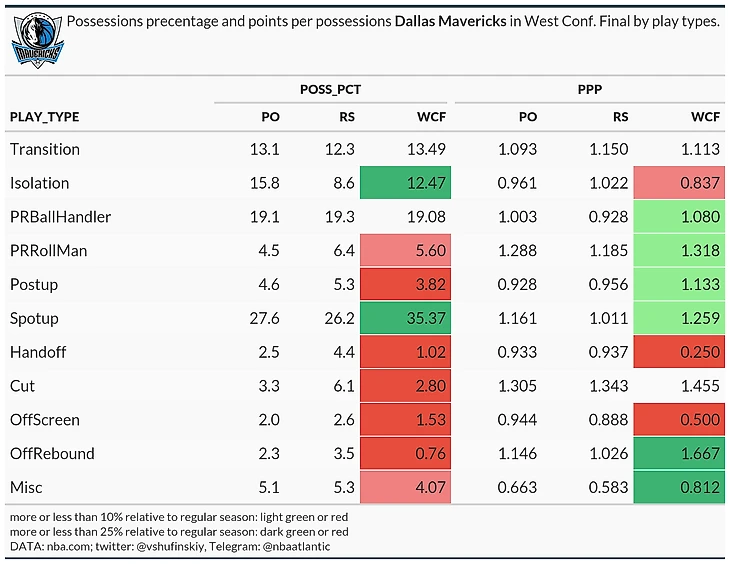Click the green Isolation 12.47 cell
This screenshot has width=730, height=564.
click(405, 183)
